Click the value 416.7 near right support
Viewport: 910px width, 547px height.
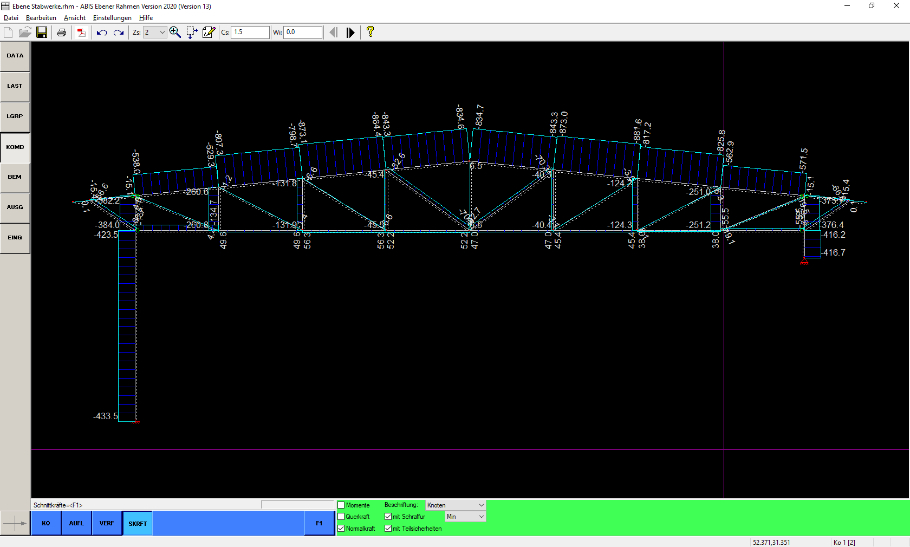(833, 253)
